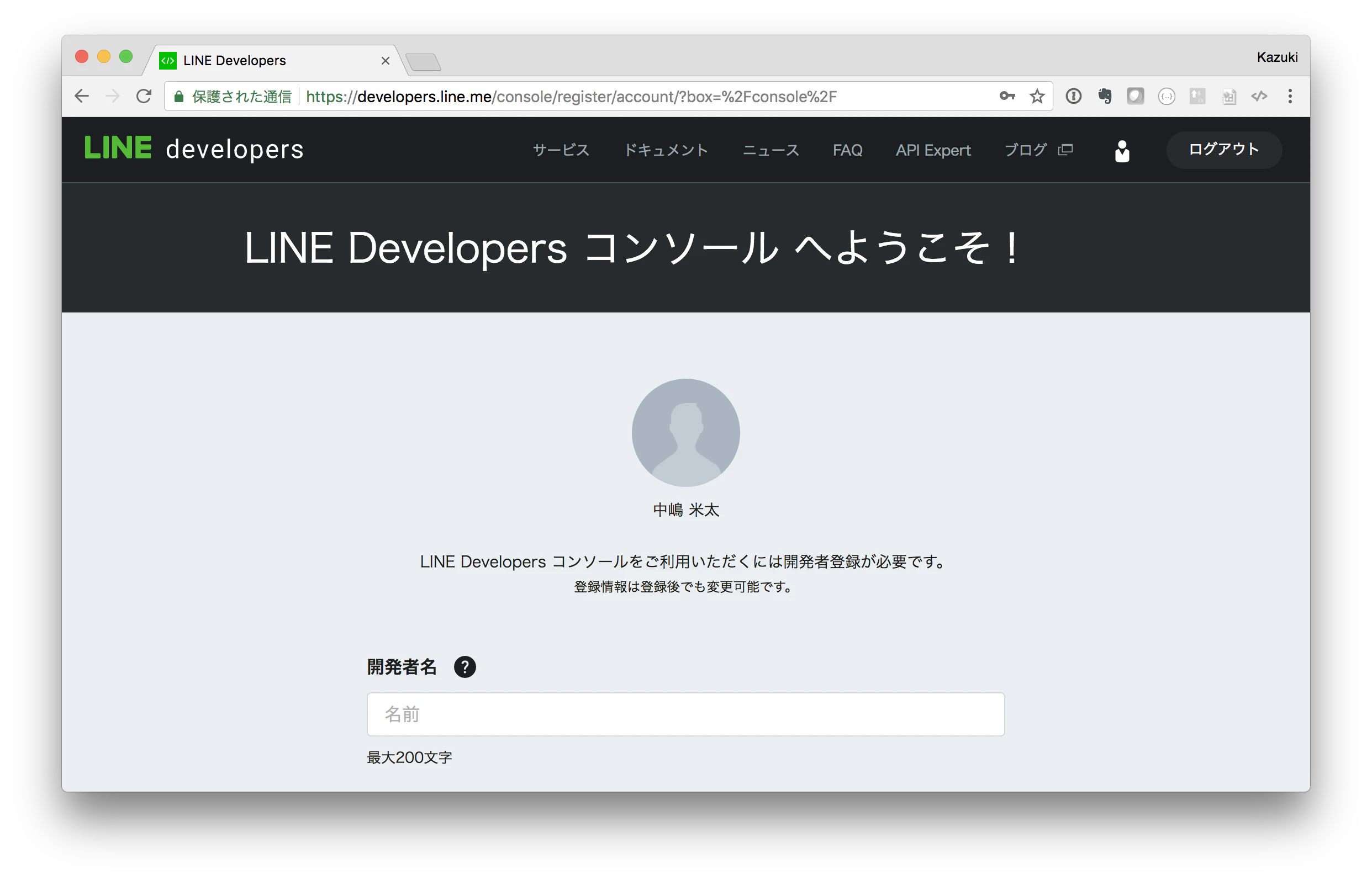Click the ログアウト button
The image size is (1372, 880).
(x=1224, y=150)
